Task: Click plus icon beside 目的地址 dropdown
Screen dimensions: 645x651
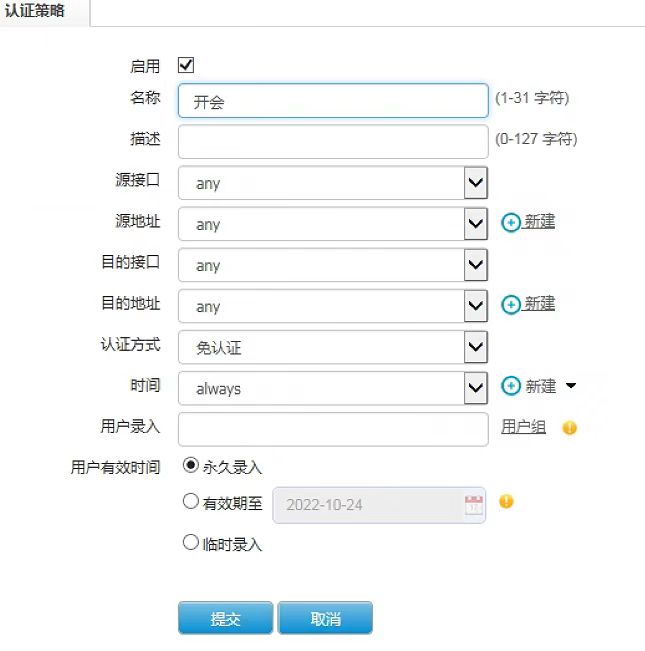Action: point(511,304)
